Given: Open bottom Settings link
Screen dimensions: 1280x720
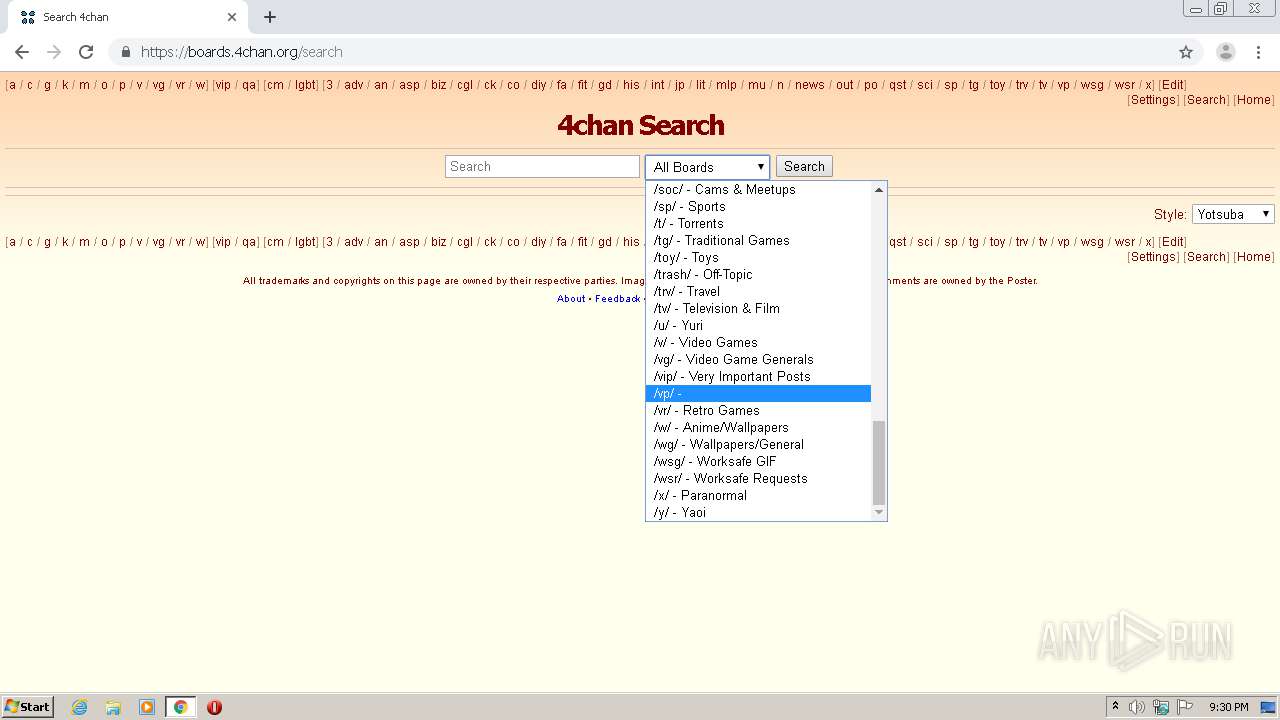Looking at the screenshot, I should point(1153,257).
